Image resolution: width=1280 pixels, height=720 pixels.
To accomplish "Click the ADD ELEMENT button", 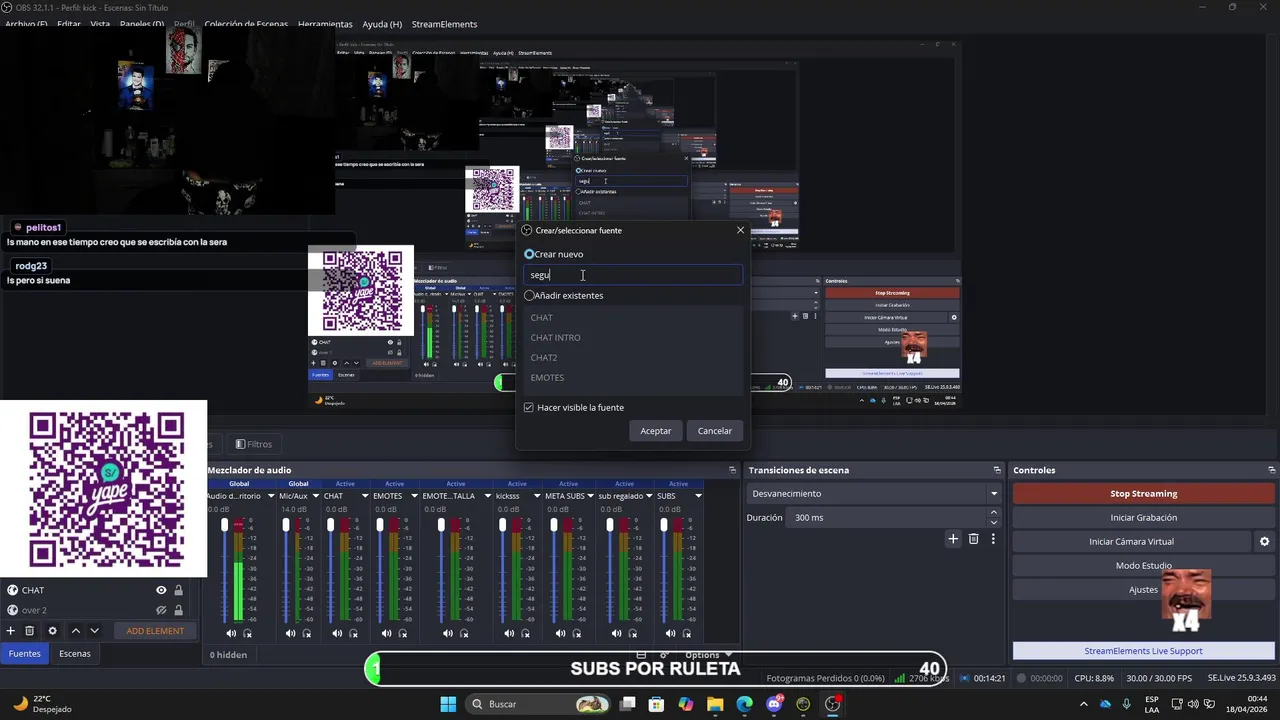I will (155, 631).
